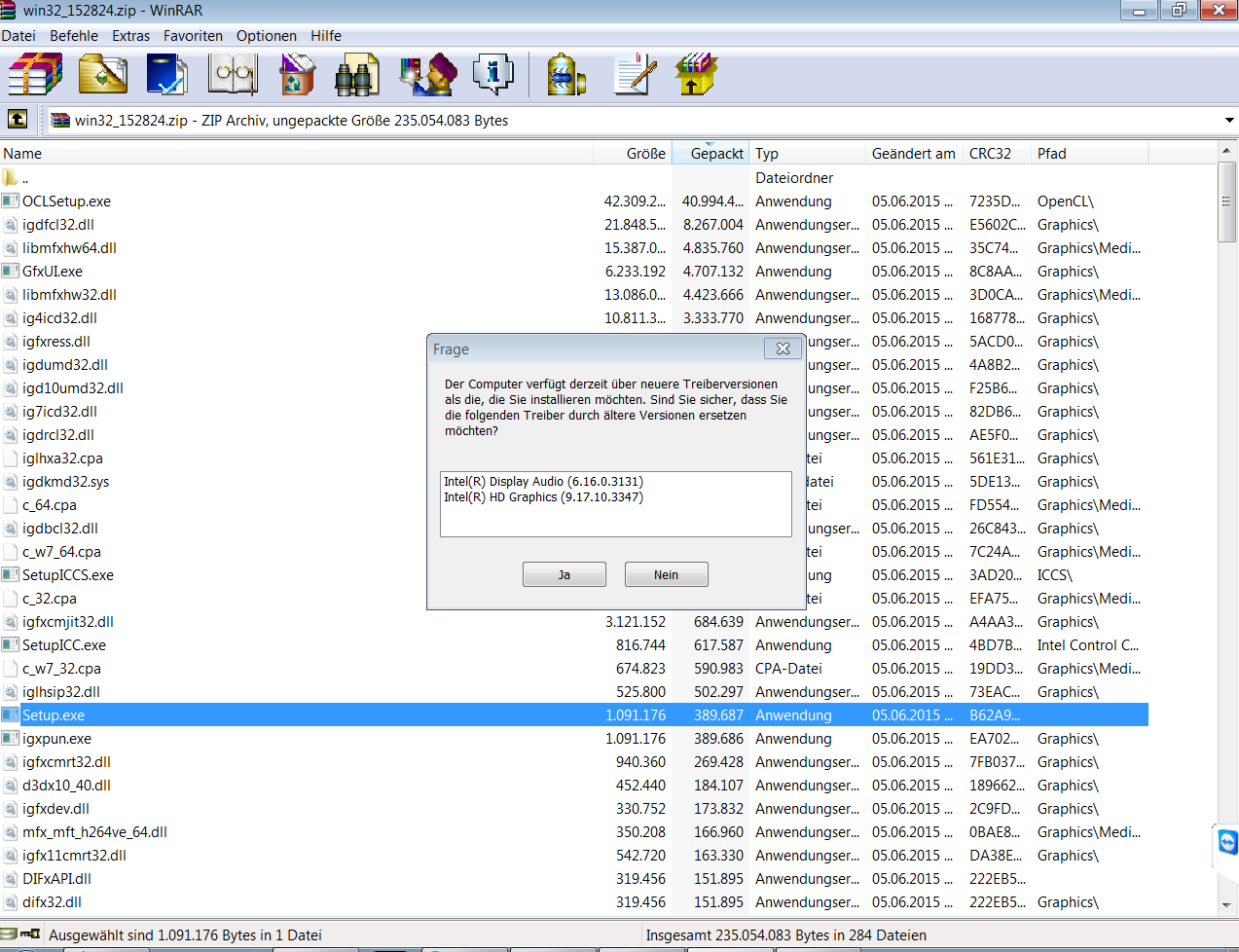Sort by the Gepackt column header
Image resolution: width=1239 pixels, height=952 pixels.
pos(711,153)
